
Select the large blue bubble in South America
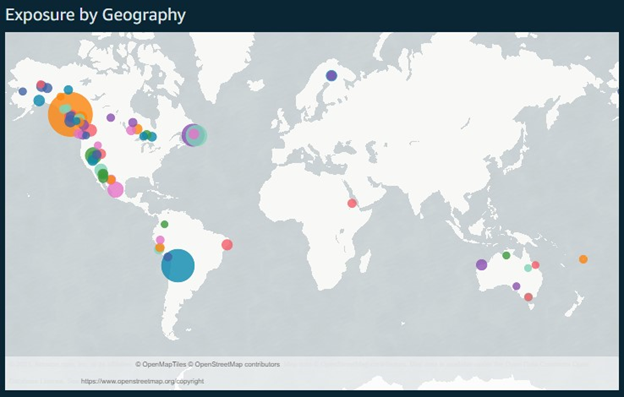point(178,265)
